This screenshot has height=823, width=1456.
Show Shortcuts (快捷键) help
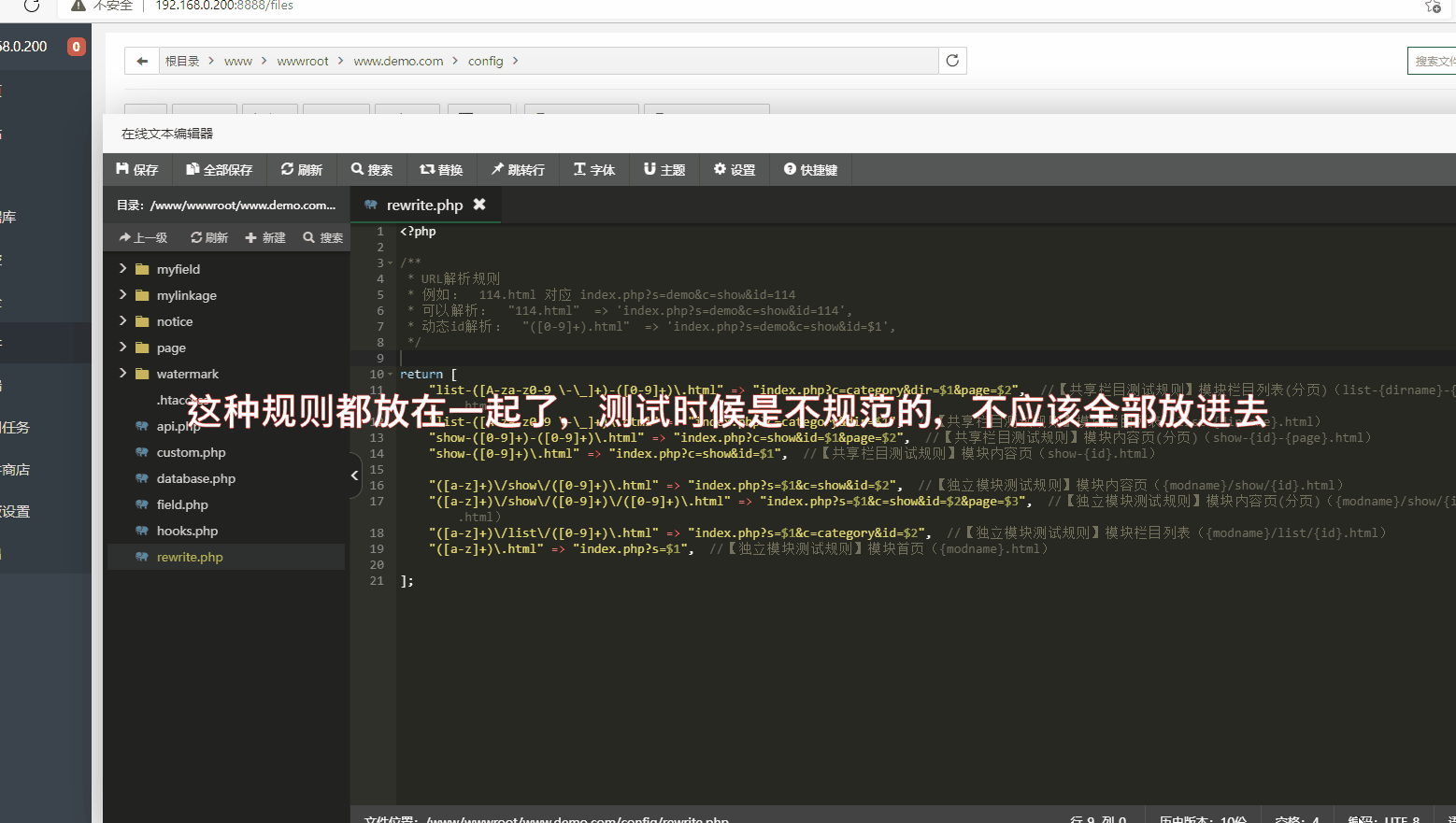coord(810,169)
